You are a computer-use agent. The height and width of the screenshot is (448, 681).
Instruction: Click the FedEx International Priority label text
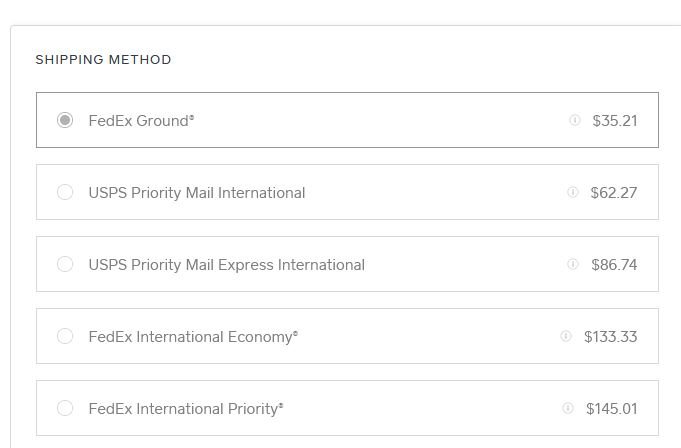(186, 409)
